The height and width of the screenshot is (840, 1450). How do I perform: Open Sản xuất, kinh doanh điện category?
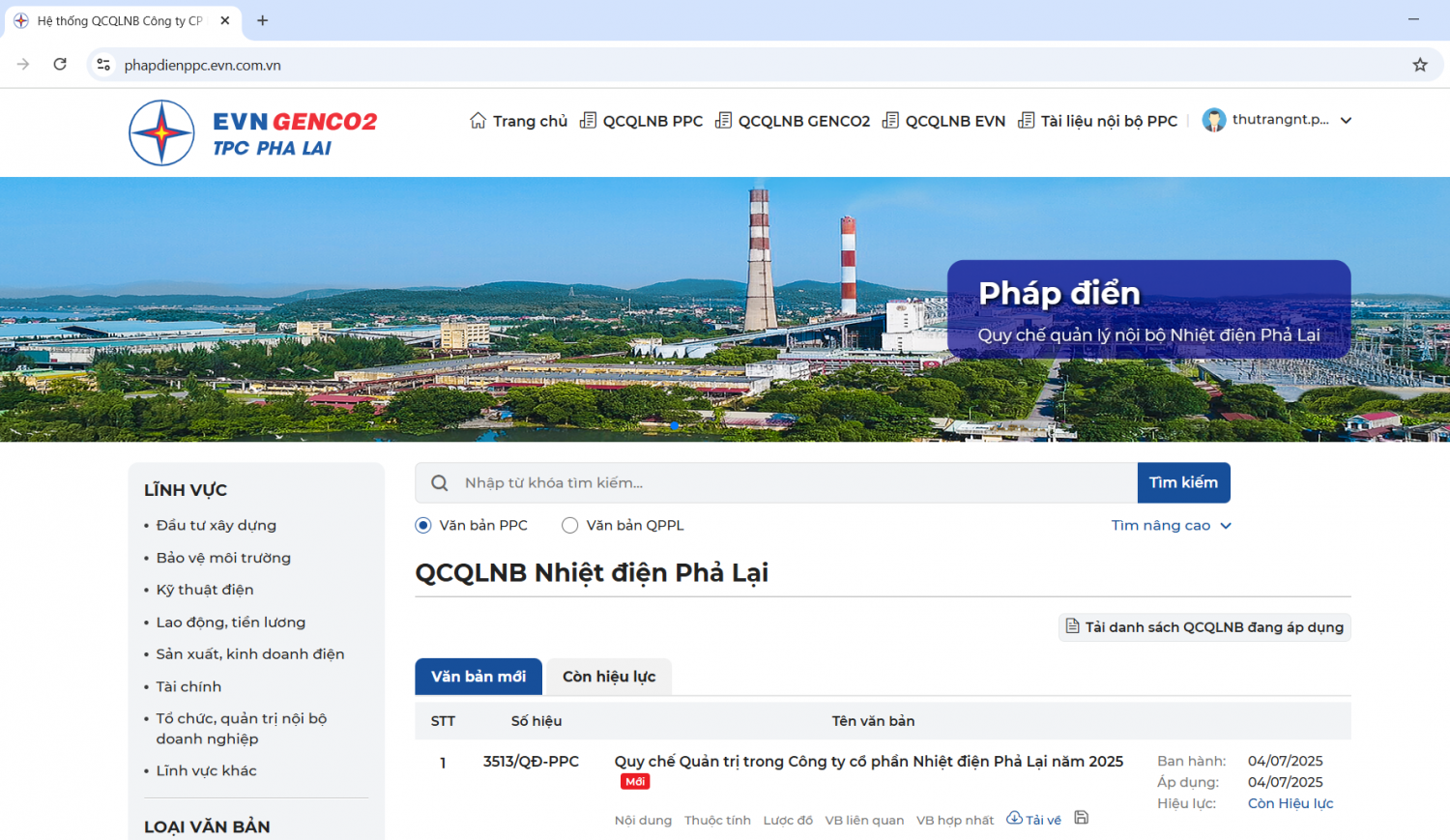coord(250,654)
